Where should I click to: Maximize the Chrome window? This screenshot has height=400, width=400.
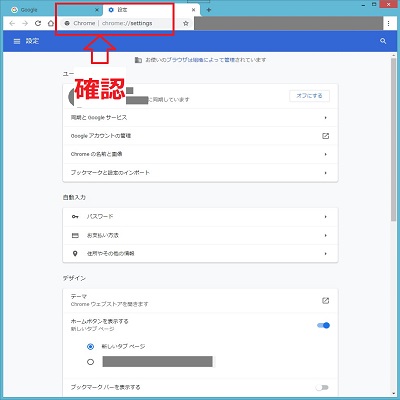375,5
